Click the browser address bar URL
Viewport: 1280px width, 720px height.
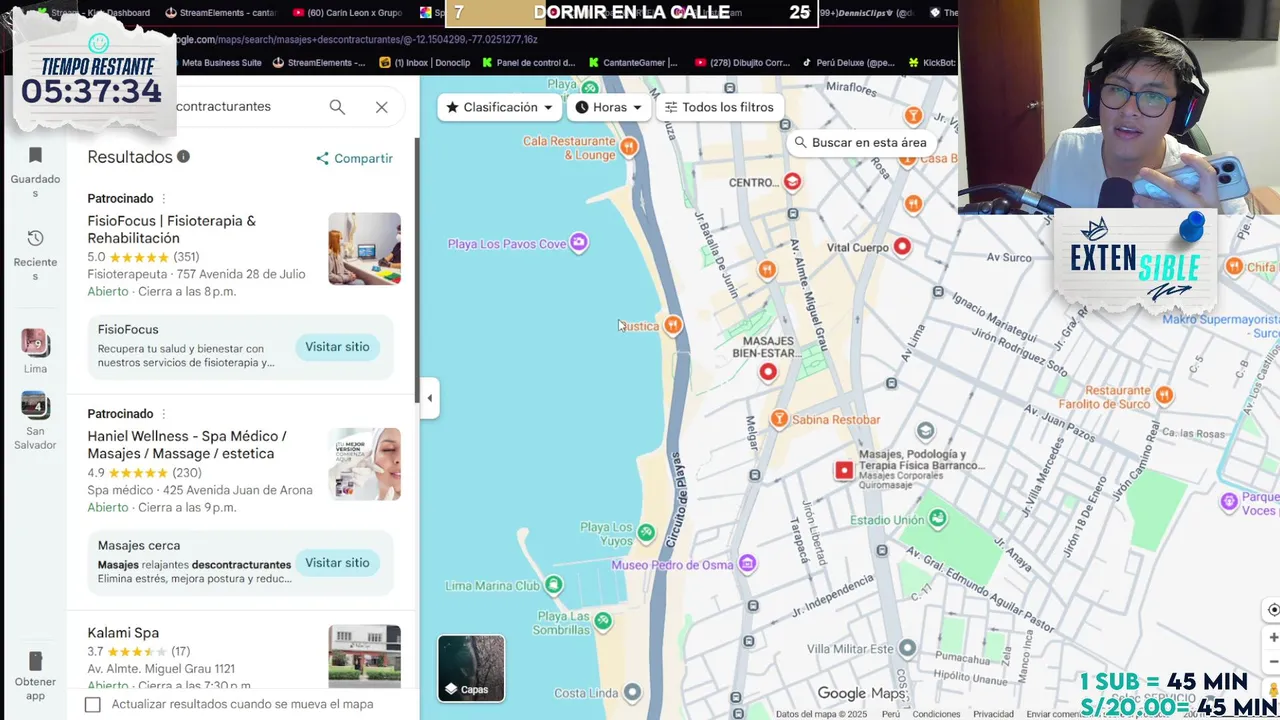[357, 39]
